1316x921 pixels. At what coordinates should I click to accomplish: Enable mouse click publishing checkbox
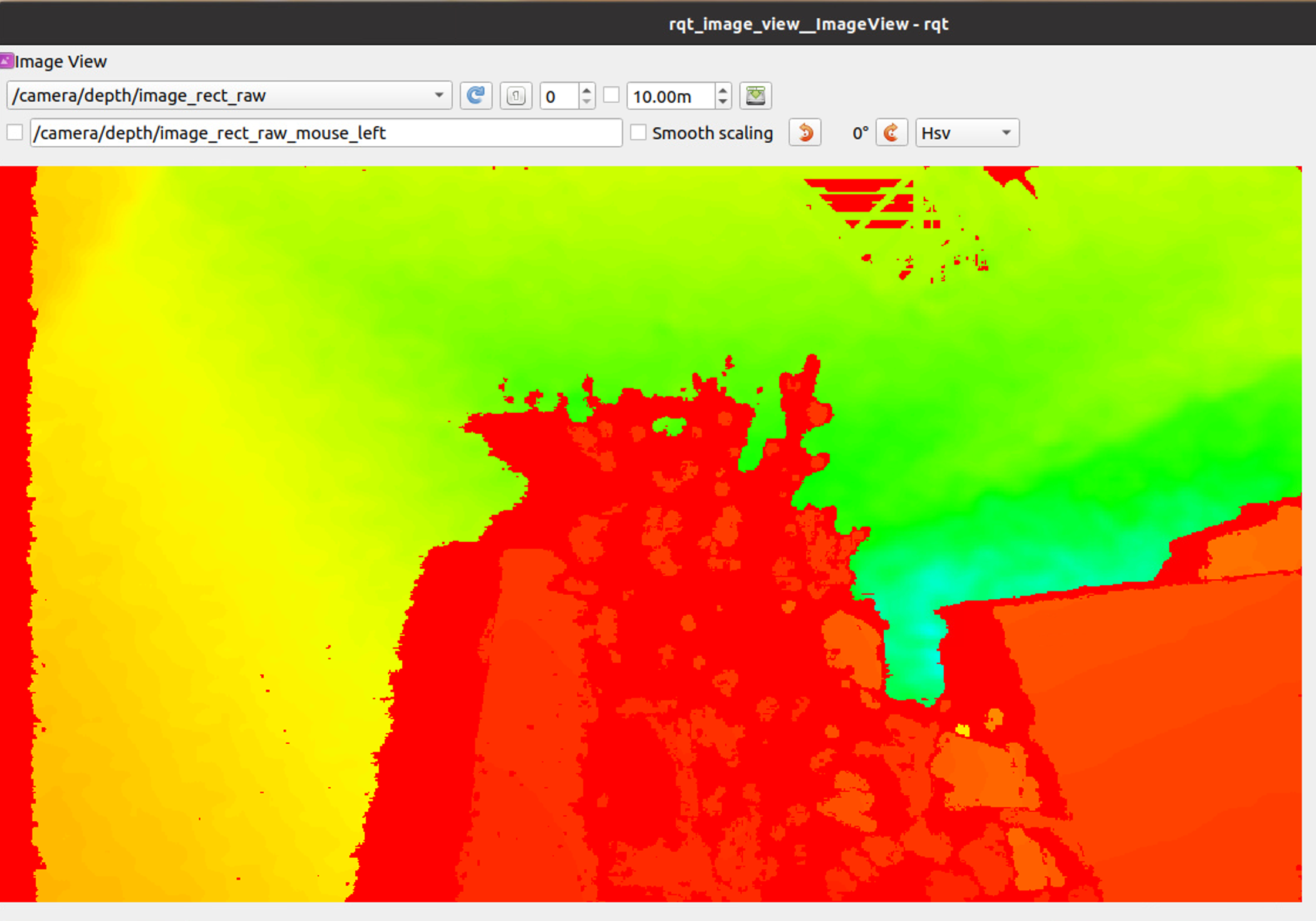(15, 133)
